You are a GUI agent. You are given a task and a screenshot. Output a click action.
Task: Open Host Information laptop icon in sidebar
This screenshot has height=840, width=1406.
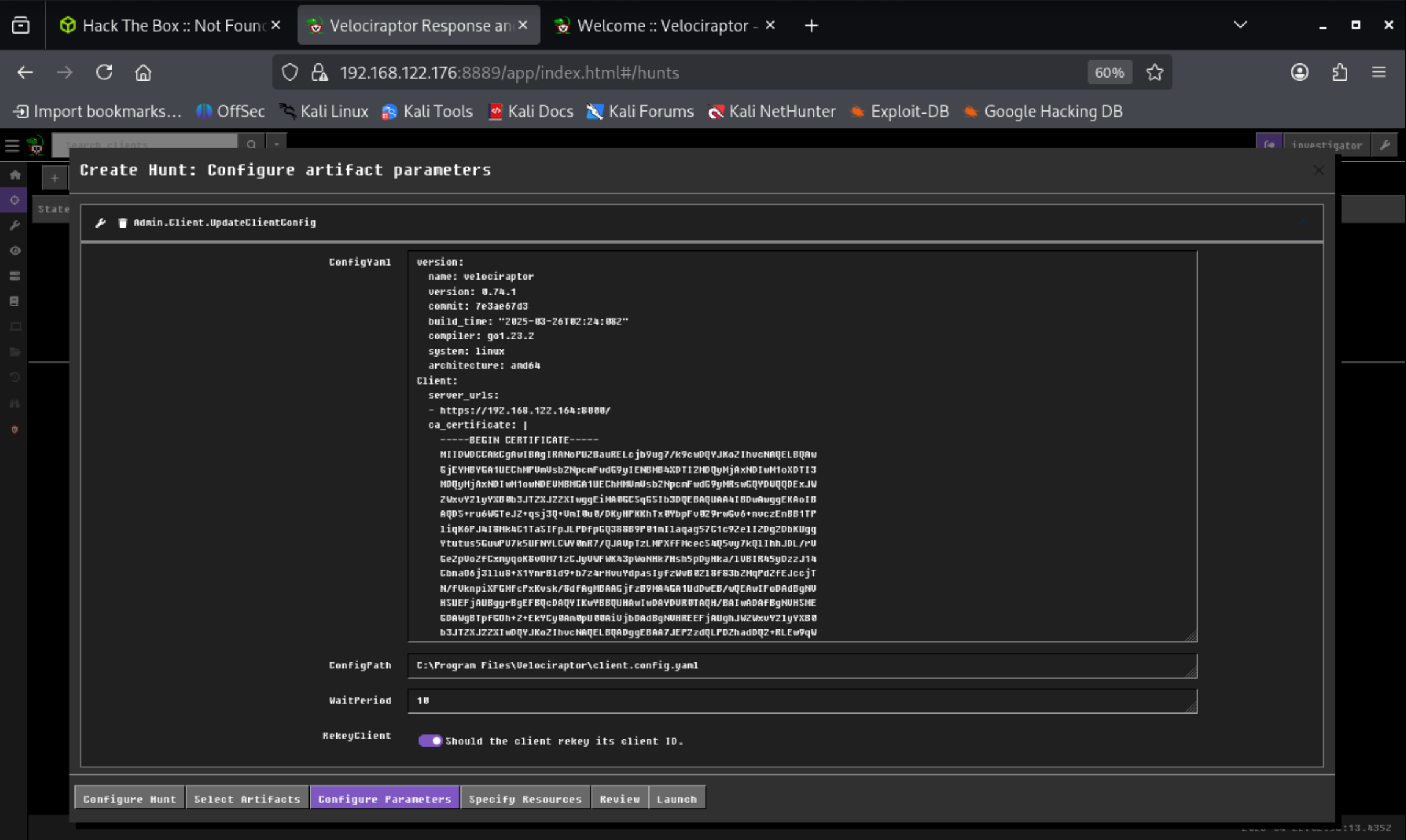point(15,327)
